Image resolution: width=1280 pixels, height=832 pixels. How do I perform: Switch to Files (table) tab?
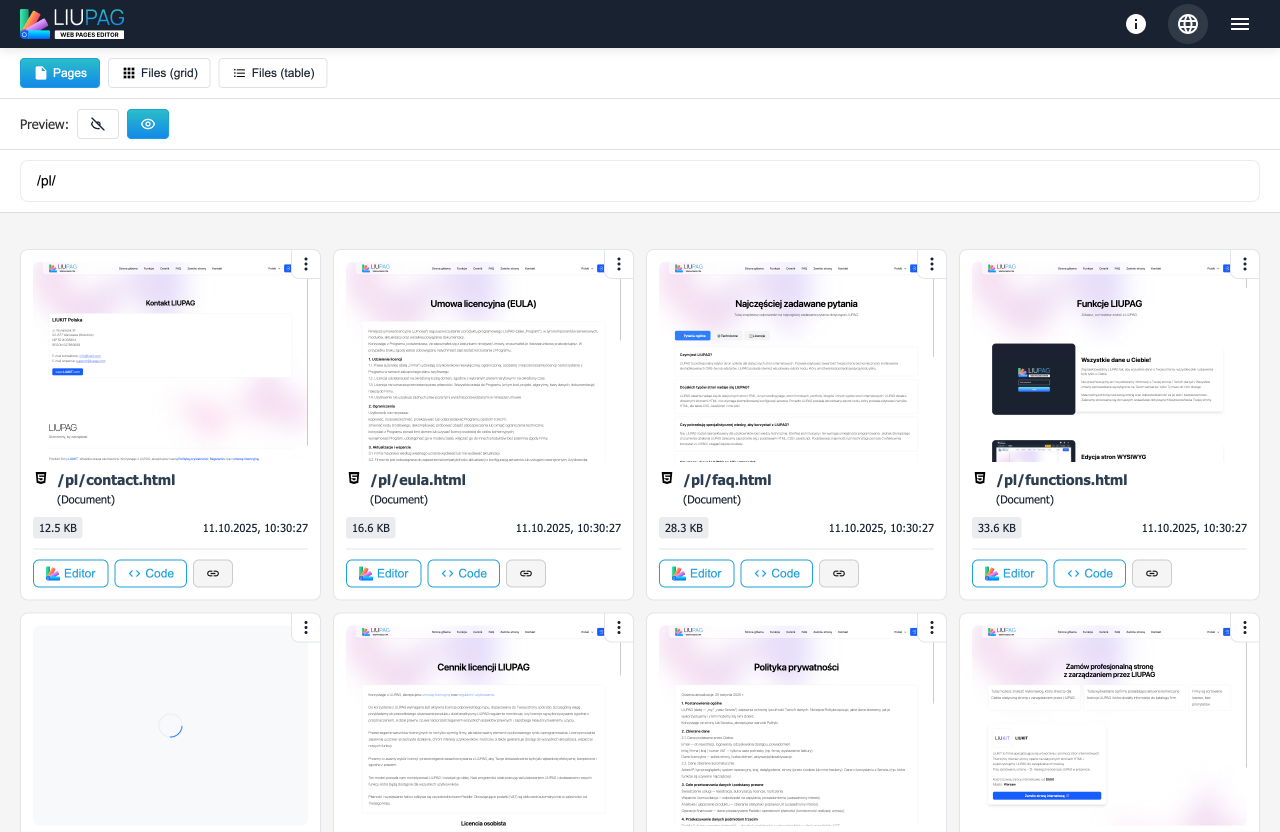point(273,73)
